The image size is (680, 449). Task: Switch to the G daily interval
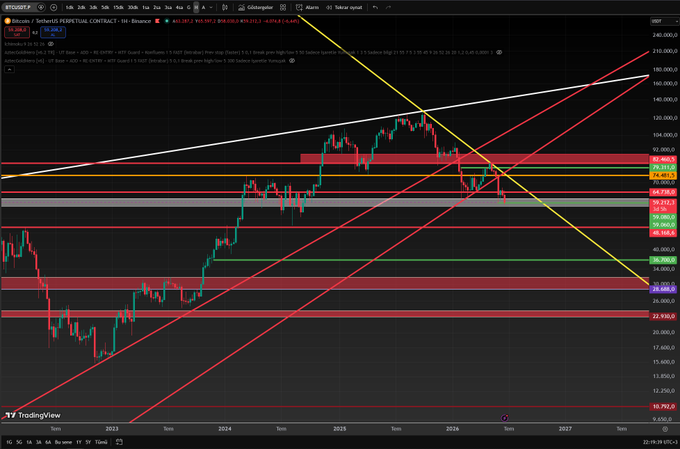tap(189, 7)
